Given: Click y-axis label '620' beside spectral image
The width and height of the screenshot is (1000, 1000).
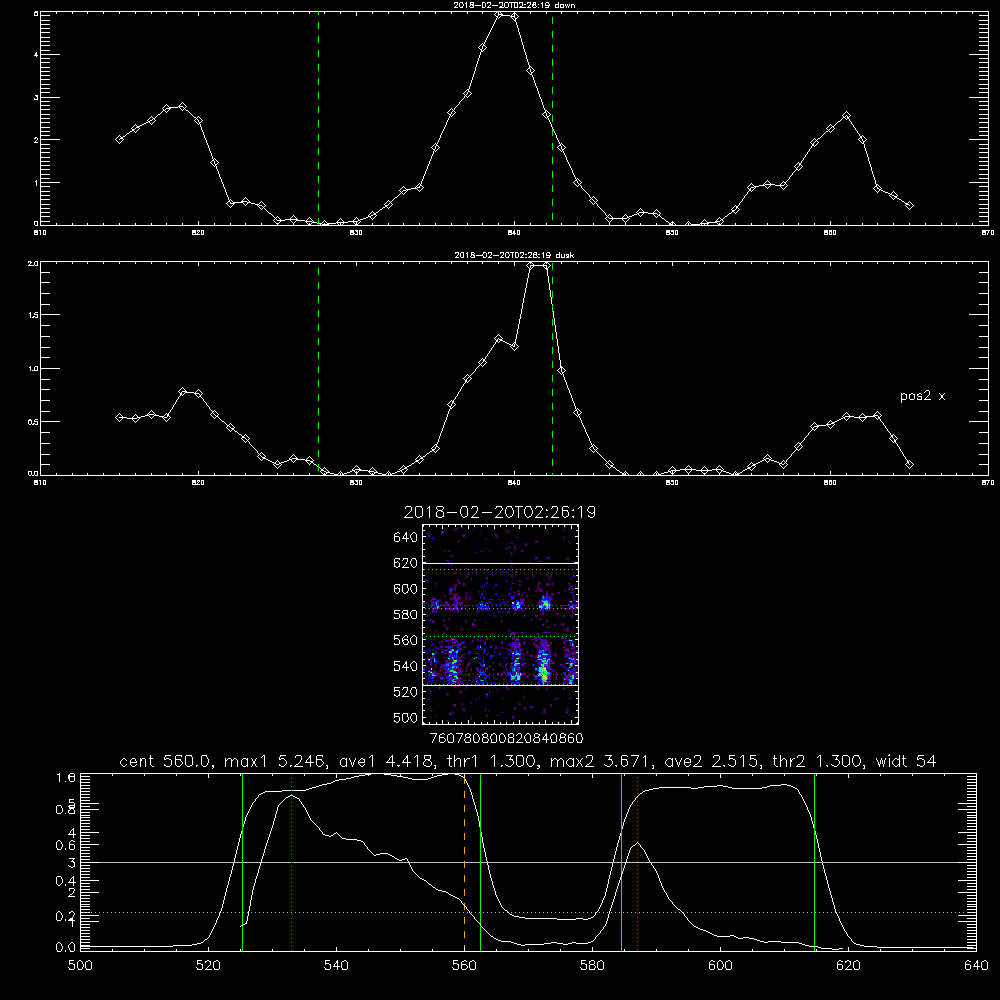Looking at the screenshot, I should (406, 563).
